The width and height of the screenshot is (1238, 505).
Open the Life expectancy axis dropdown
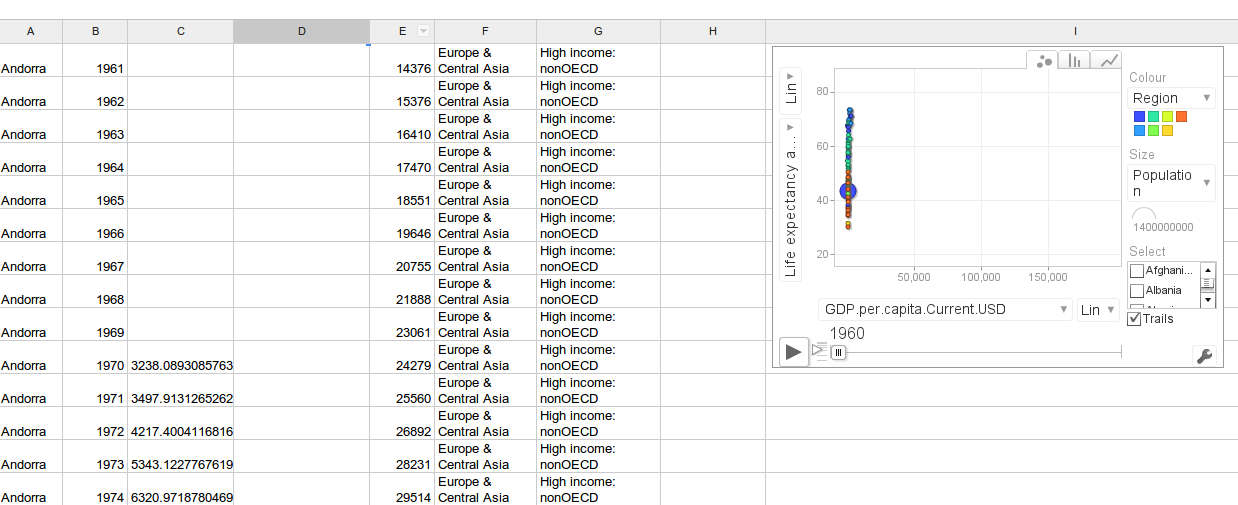(x=791, y=198)
